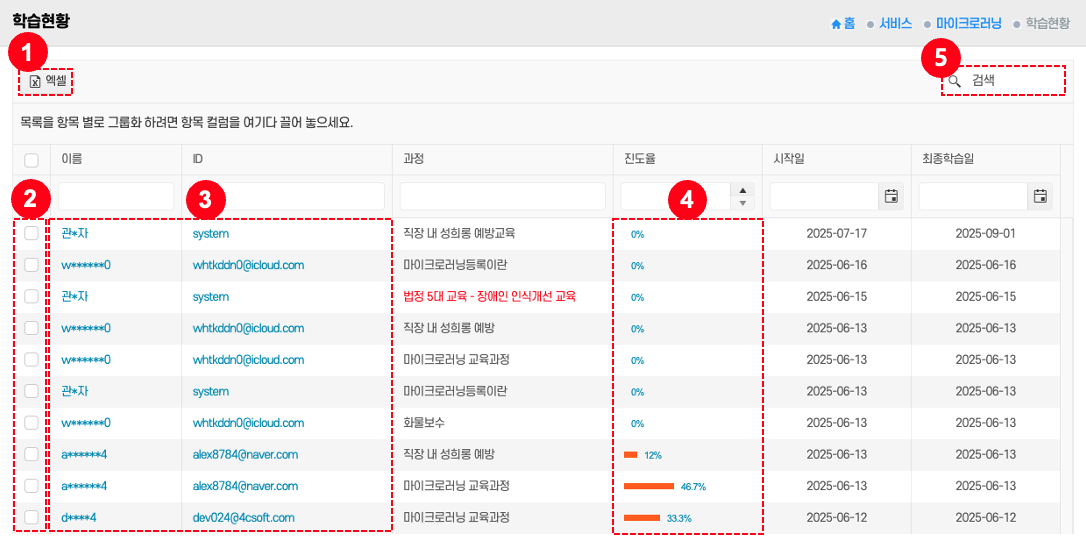Click the 이름 filter input field

pyautogui.click(x=116, y=196)
